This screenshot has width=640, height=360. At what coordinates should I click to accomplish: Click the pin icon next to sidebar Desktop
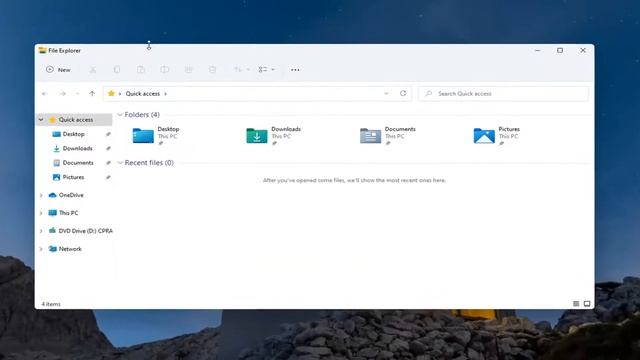[x=108, y=134]
